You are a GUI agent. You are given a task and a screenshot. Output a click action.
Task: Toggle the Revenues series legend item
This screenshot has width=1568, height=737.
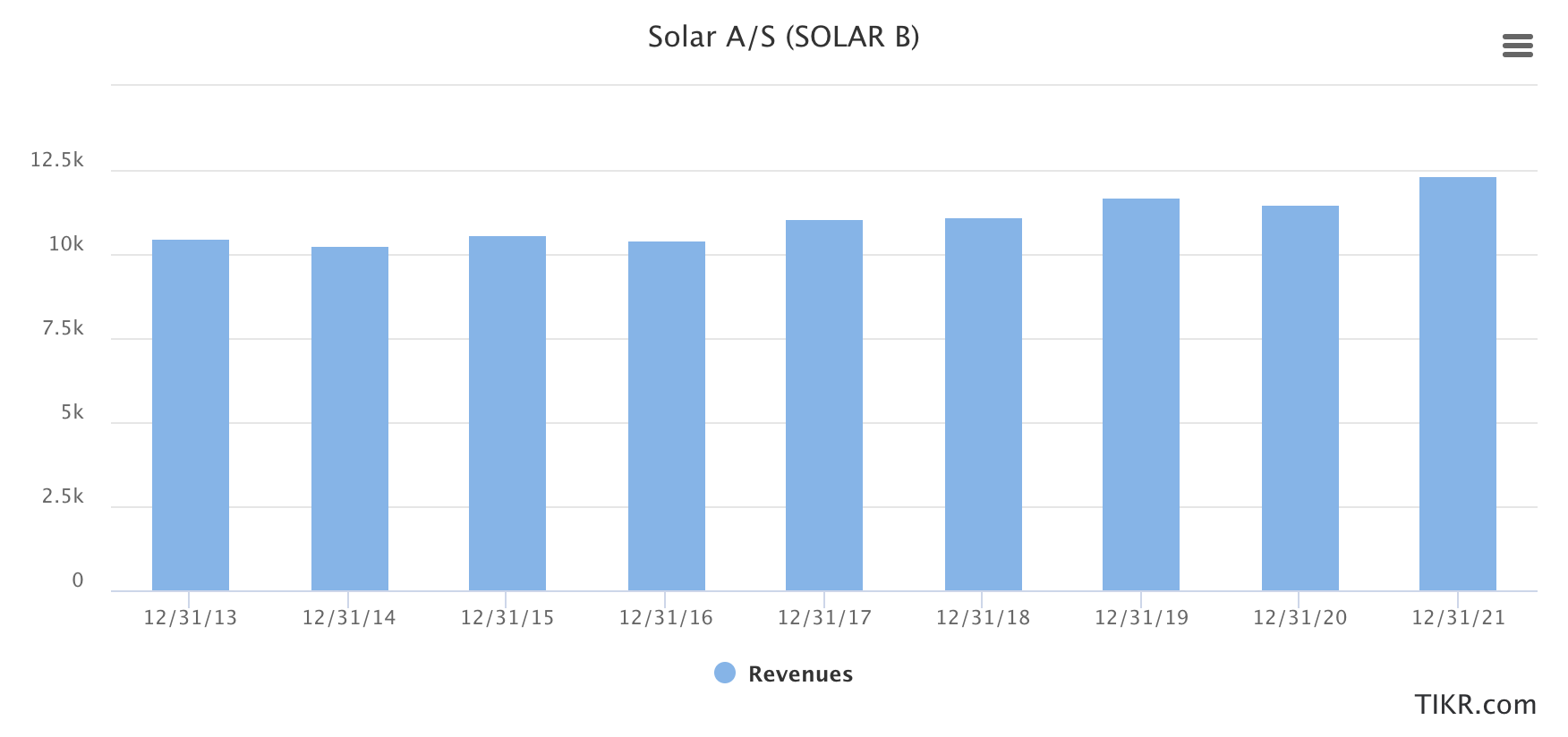tap(783, 673)
